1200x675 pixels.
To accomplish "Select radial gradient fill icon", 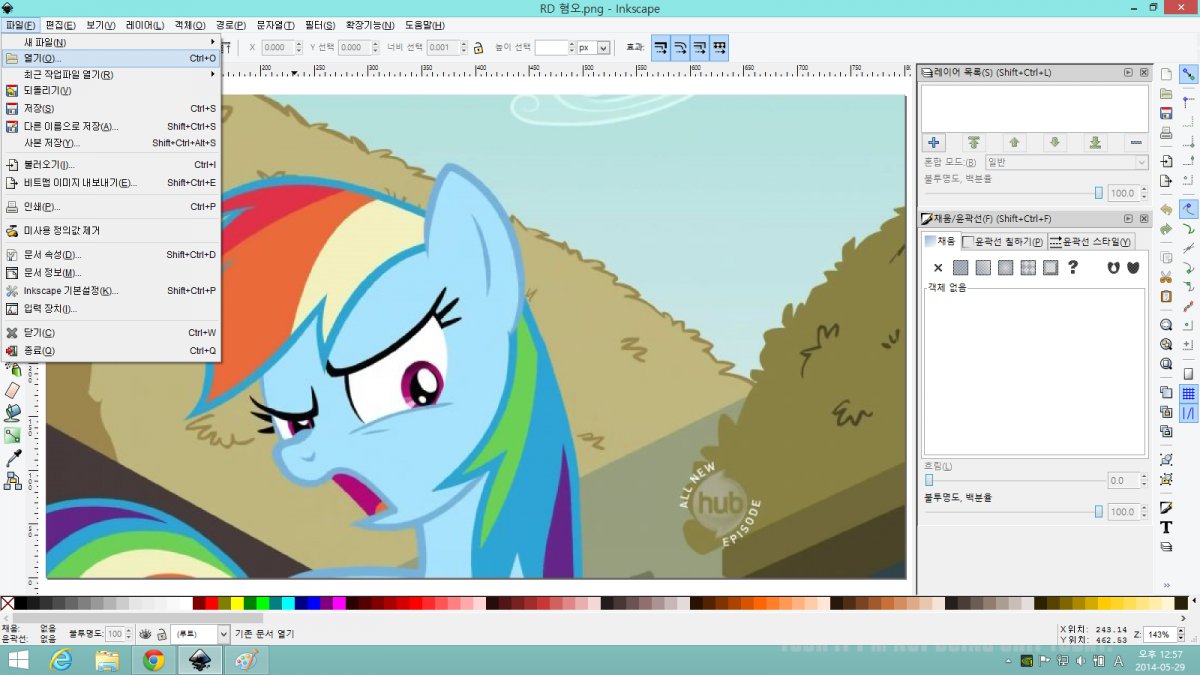I will (1005, 268).
